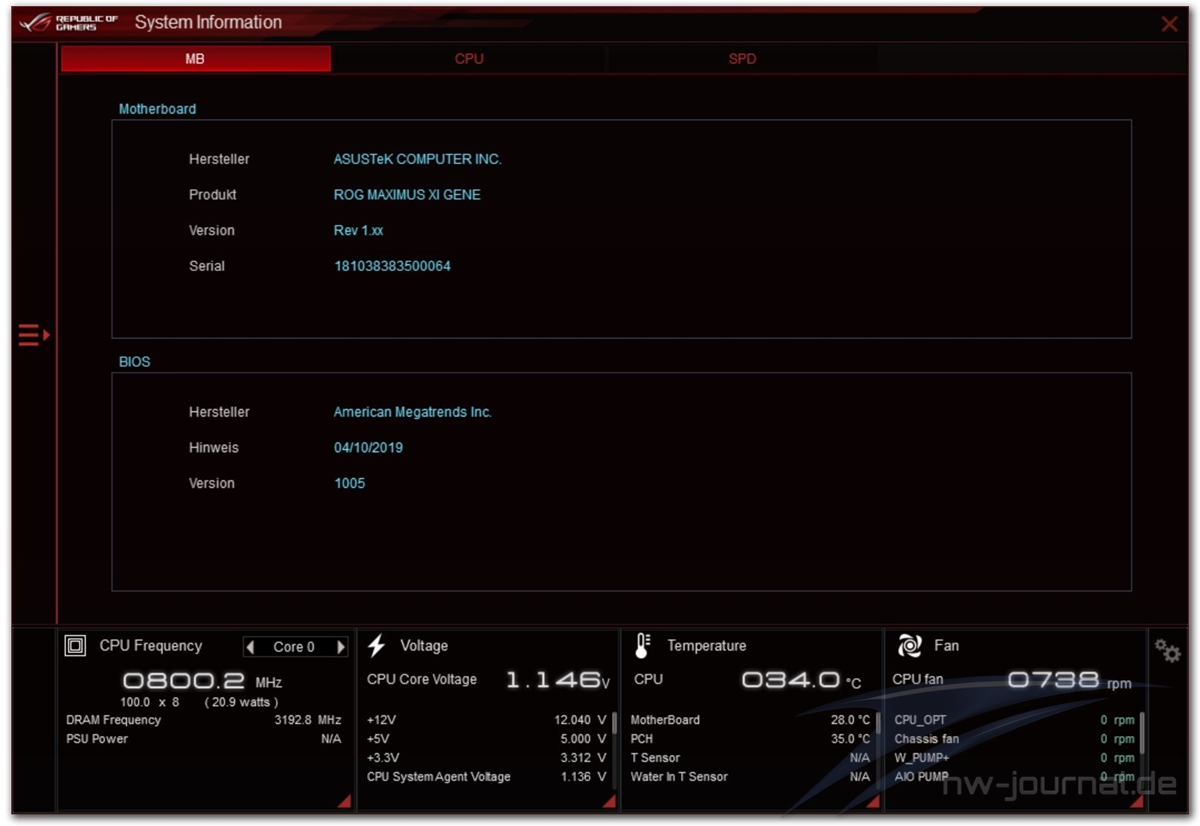The width and height of the screenshot is (1200, 826).
Task: Select previous core with left arrow
Action: (x=251, y=647)
